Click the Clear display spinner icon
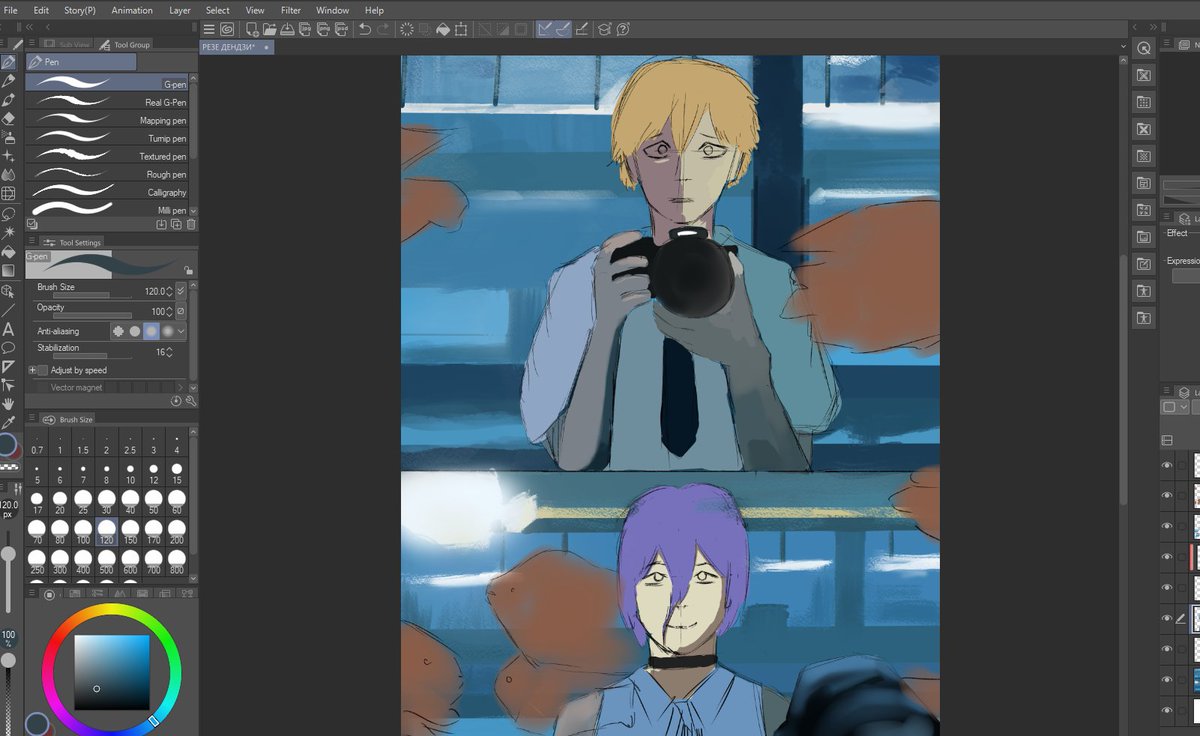 tap(407, 29)
